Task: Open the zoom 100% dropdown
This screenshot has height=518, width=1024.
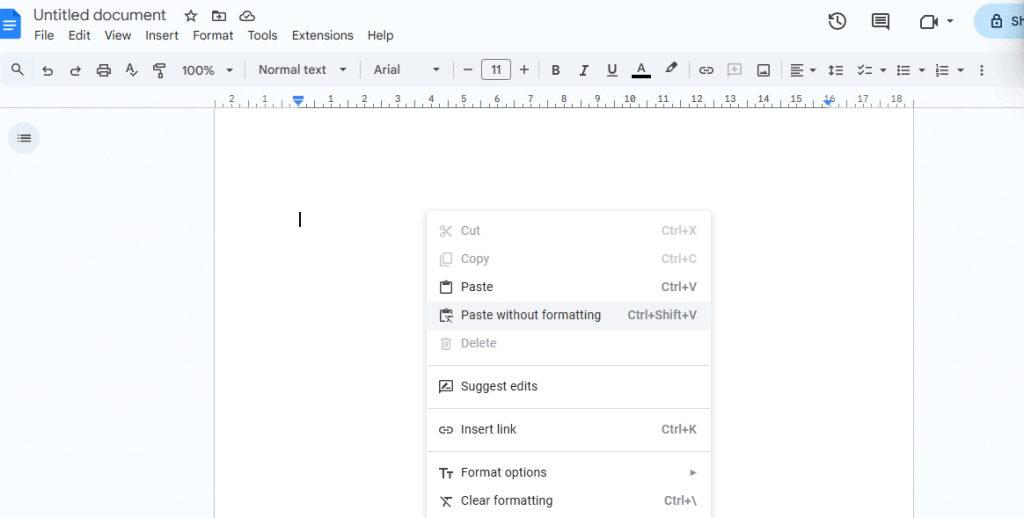Action: pos(207,70)
